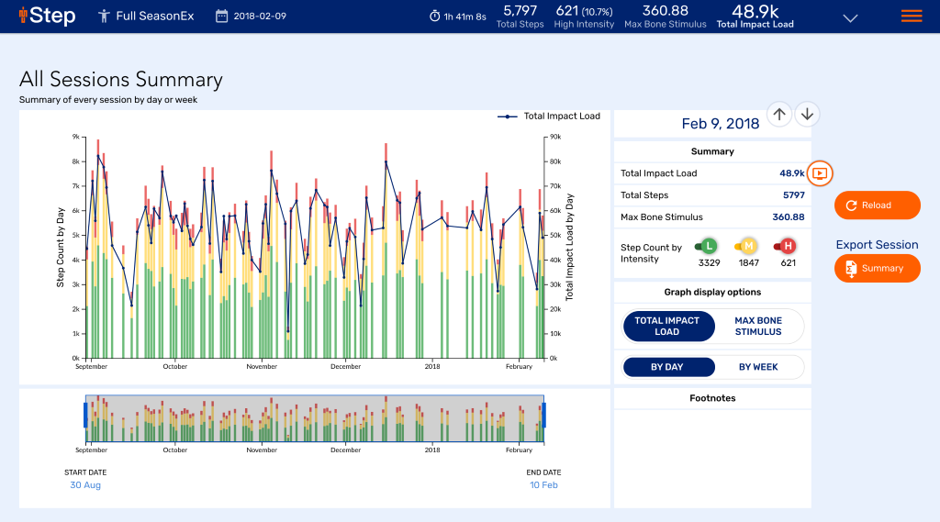Click the athlete icon beside Full SeasonEx
Viewport: 940px width, 522px height.
point(104,16)
